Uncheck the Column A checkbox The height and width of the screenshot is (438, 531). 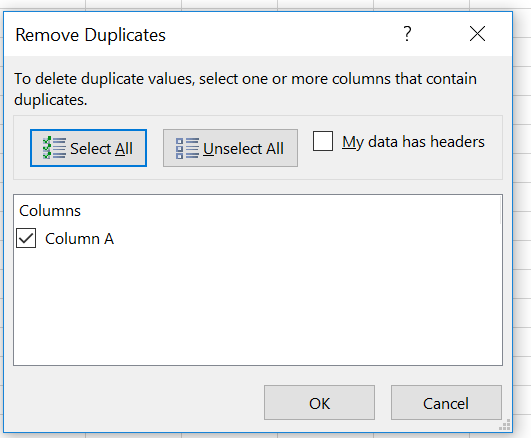tap(26, 238)
